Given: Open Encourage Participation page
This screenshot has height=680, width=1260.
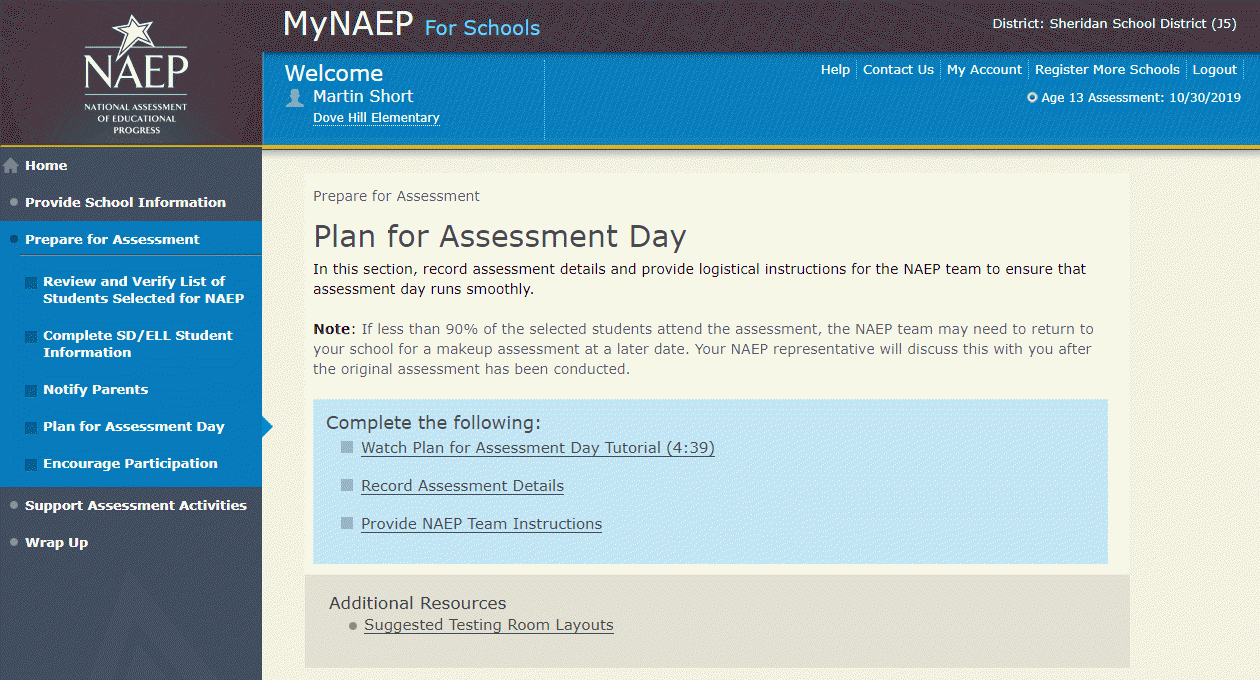Looking at the screenshot, I should [130, 464].
